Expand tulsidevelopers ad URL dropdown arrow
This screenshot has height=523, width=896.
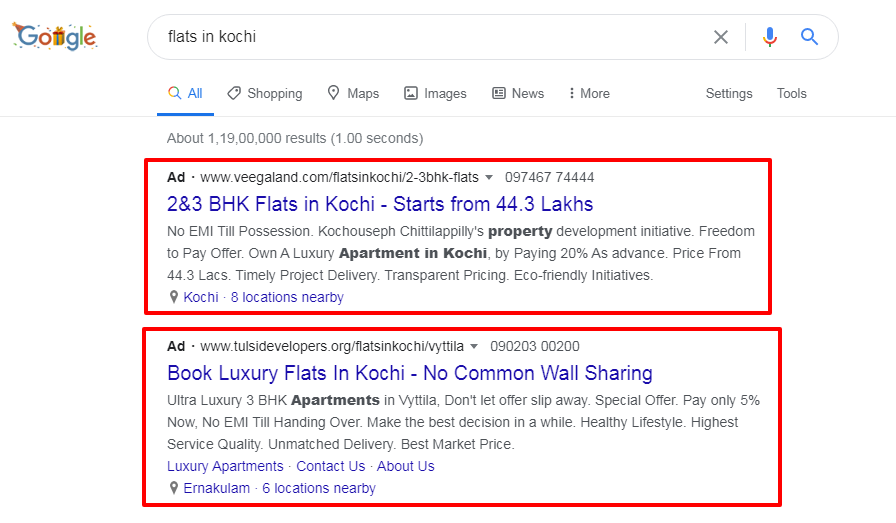(x=474, y=346)
